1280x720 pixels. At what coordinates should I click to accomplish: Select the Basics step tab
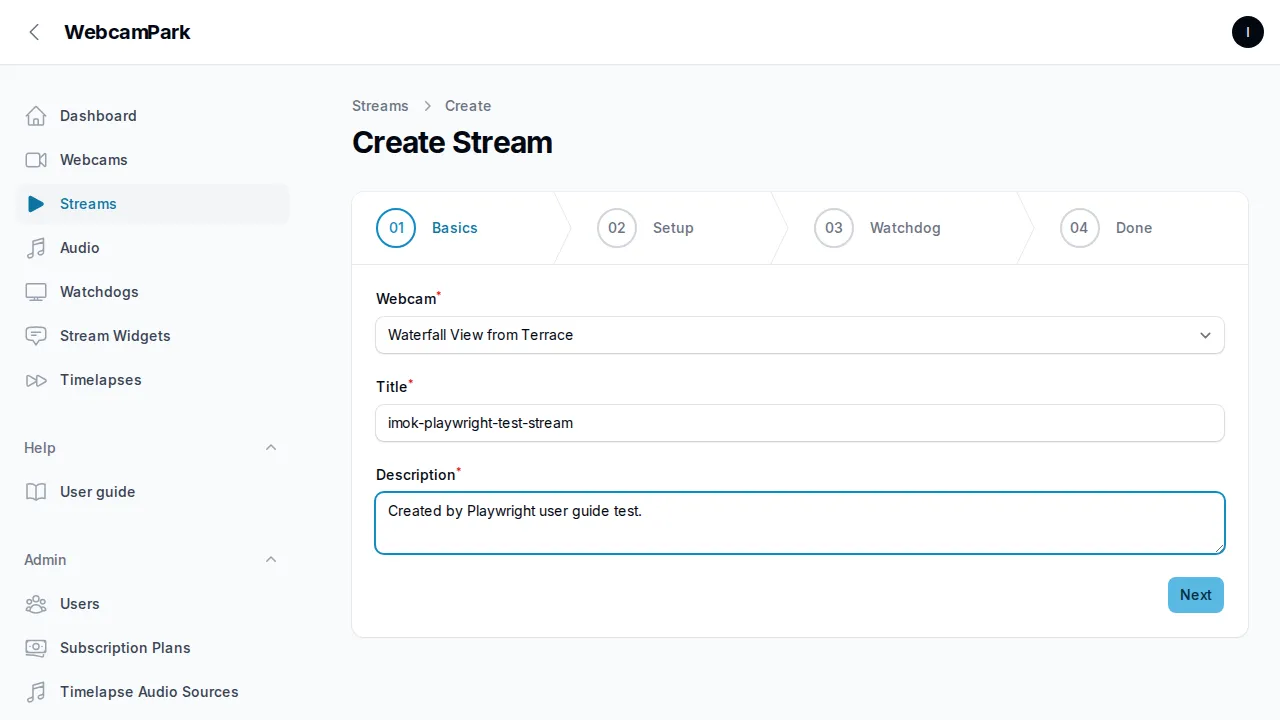point(455,228)
